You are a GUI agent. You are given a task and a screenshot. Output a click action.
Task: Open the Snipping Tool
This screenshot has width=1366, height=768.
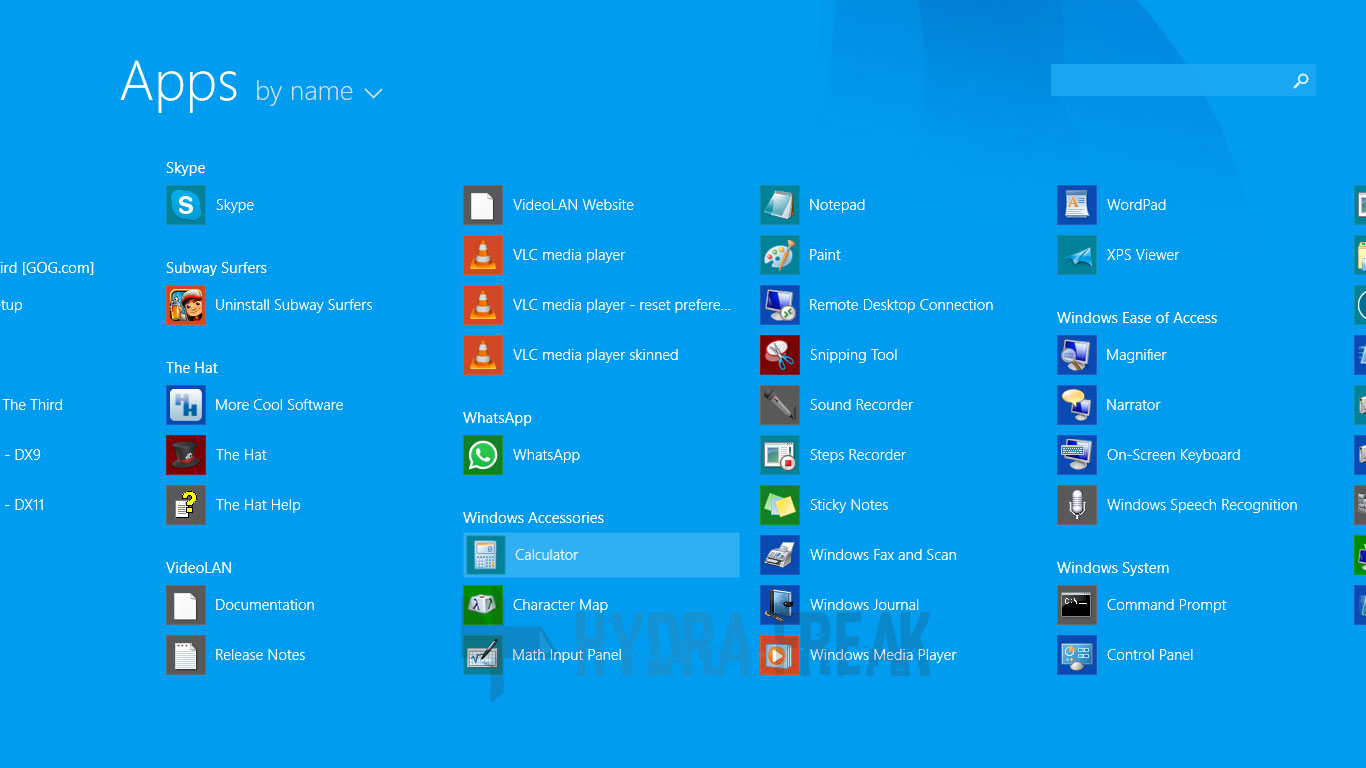click(853, 355)
